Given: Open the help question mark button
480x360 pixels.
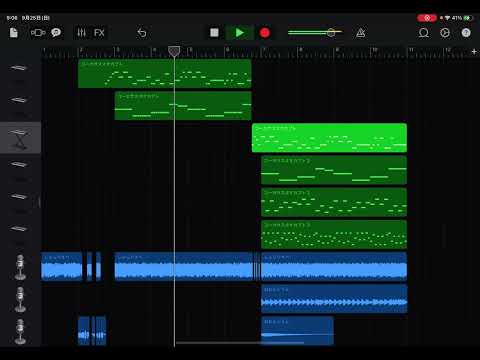Looking at the screenshot, I should pyautogui.click(x=466, y=33).
